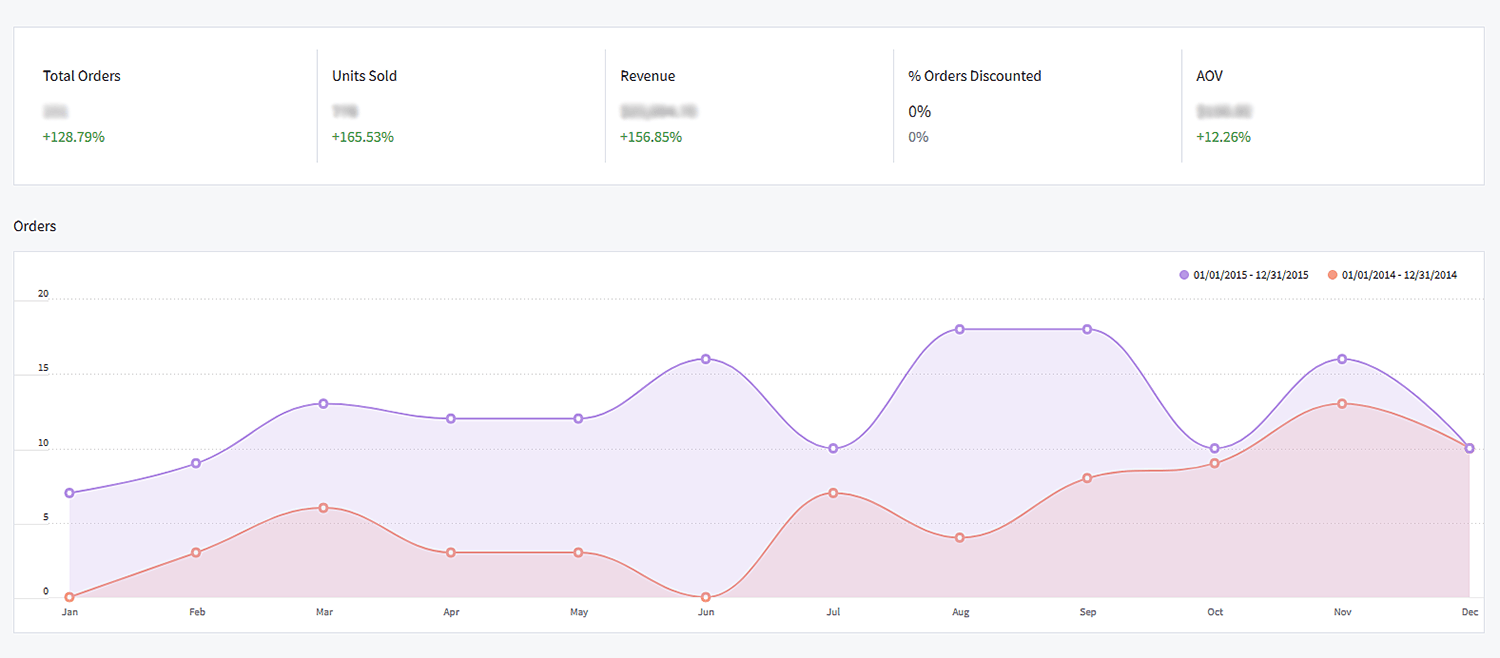Click the purple 2015 data point for Jan
1500x658 pixels.
[69, 493]
